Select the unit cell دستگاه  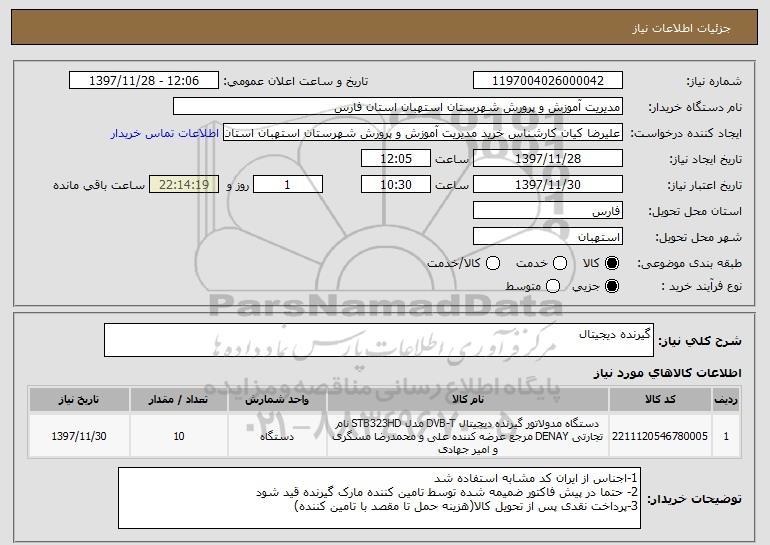click(277, 436)
